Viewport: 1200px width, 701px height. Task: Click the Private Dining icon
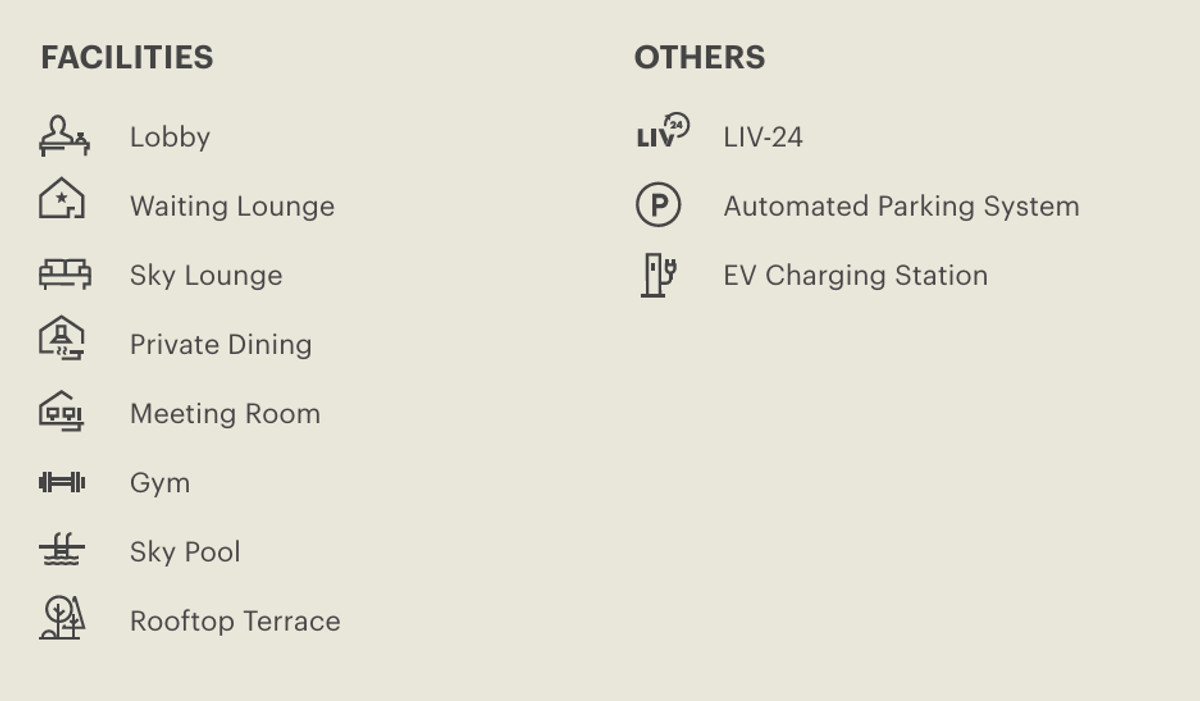coord(62,339)
